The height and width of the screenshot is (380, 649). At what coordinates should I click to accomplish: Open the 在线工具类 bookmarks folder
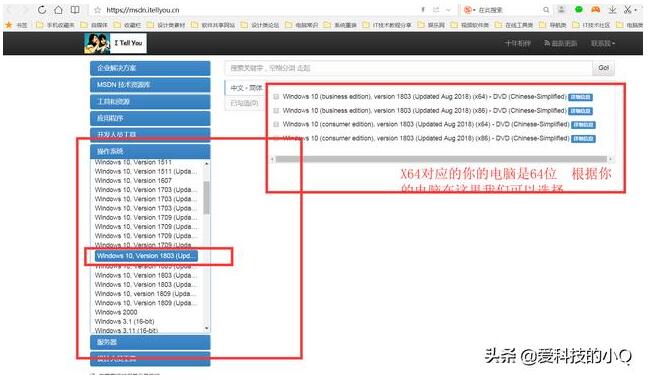click(x=514, y=25)
